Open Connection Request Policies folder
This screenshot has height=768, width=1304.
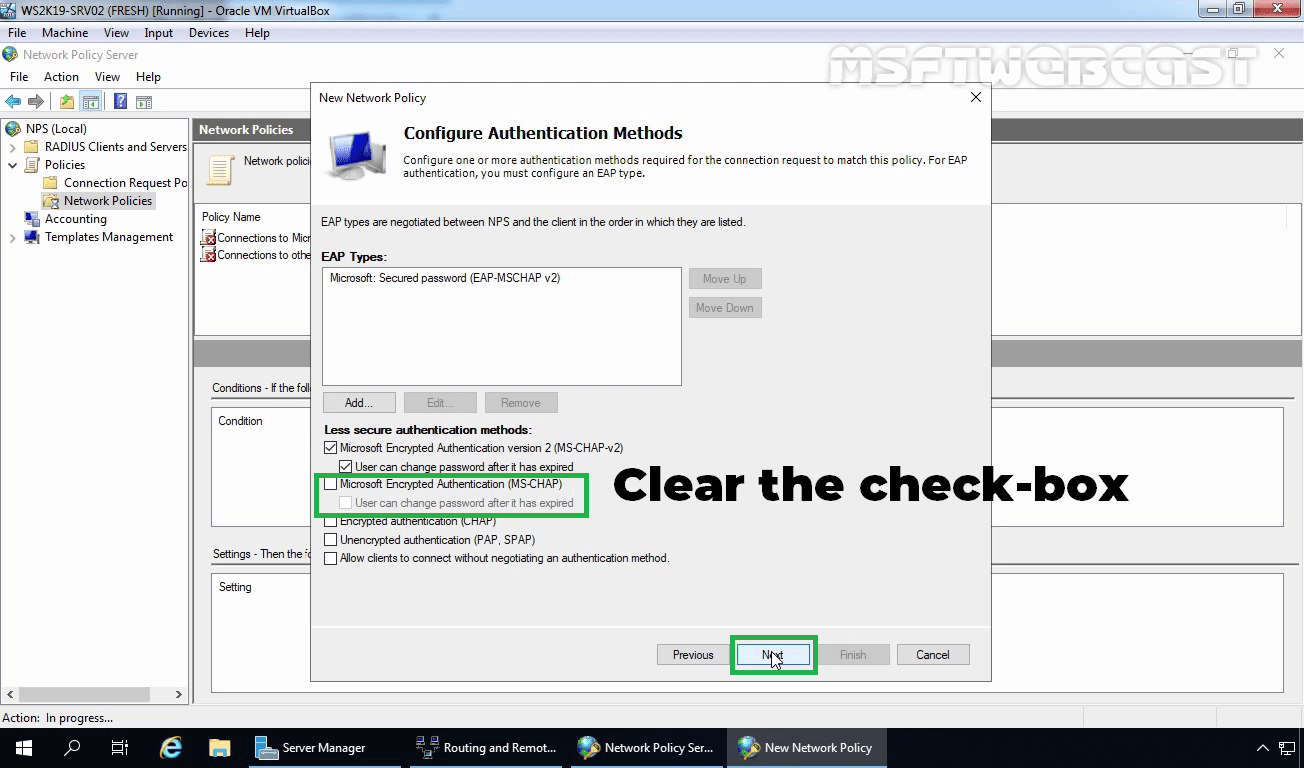tap(125, 183)
